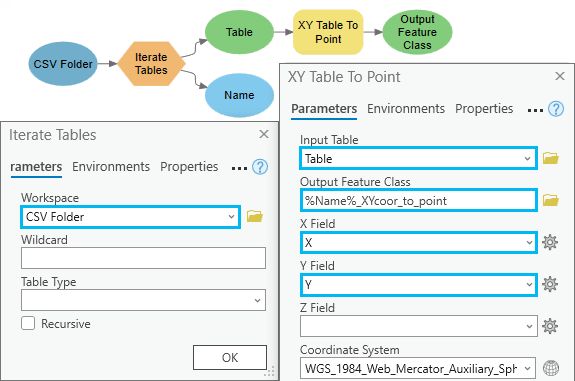This screenshot has height=381, width=575.
Task: Browse folder icon for Workspace
Action: pyautogui.click(x=254, y=216)
